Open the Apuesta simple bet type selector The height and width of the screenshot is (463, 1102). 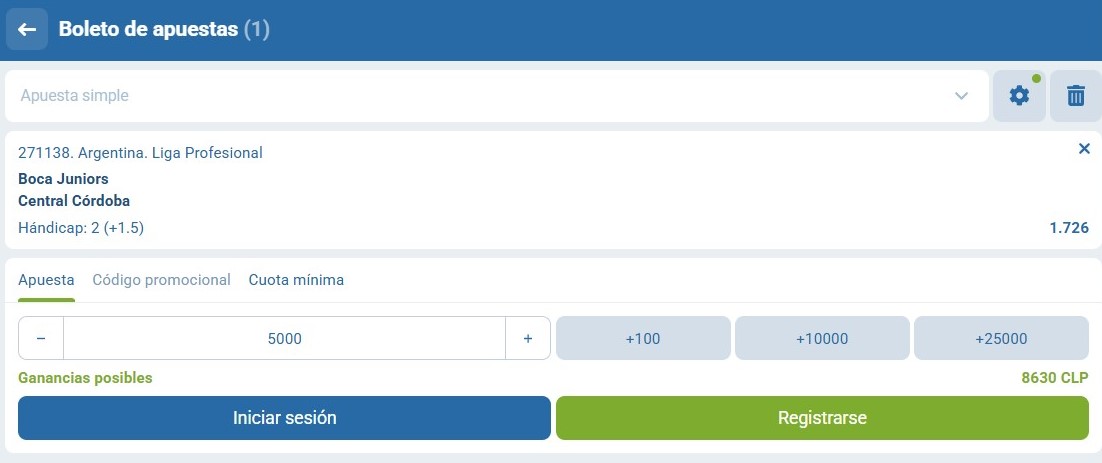496,96
